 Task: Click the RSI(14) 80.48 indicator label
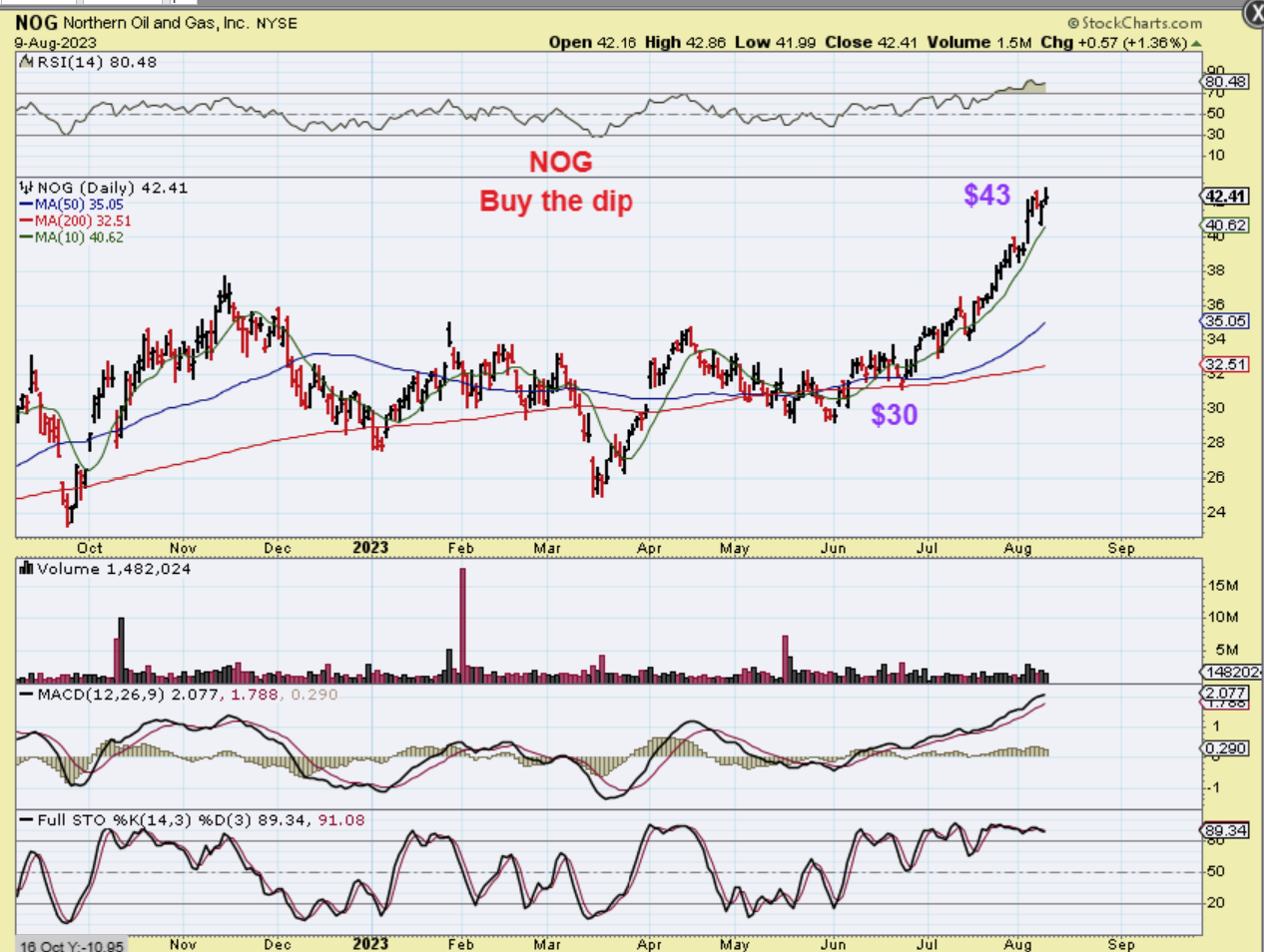pyautogui.click(x=97, y=62)
